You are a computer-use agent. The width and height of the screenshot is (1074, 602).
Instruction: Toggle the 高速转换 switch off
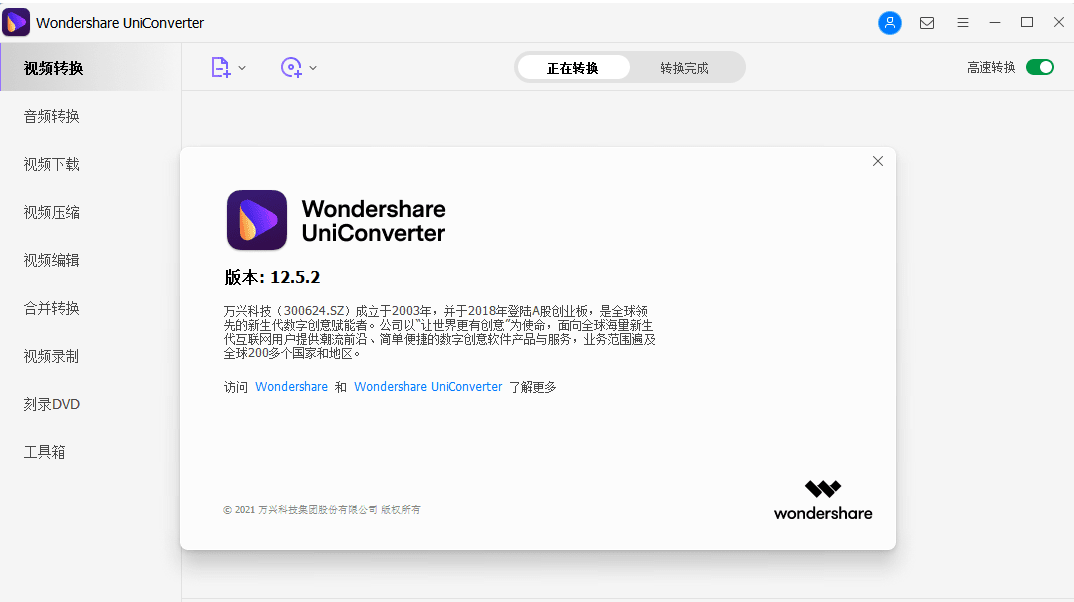pos(1040,67)
